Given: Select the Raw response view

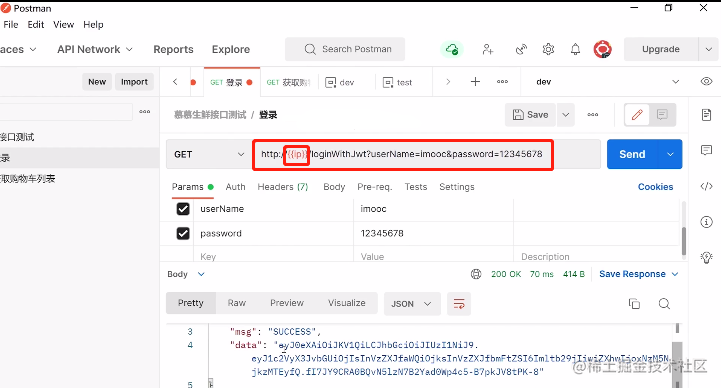Looking at the screenshot, I should (x=236, y=303).
